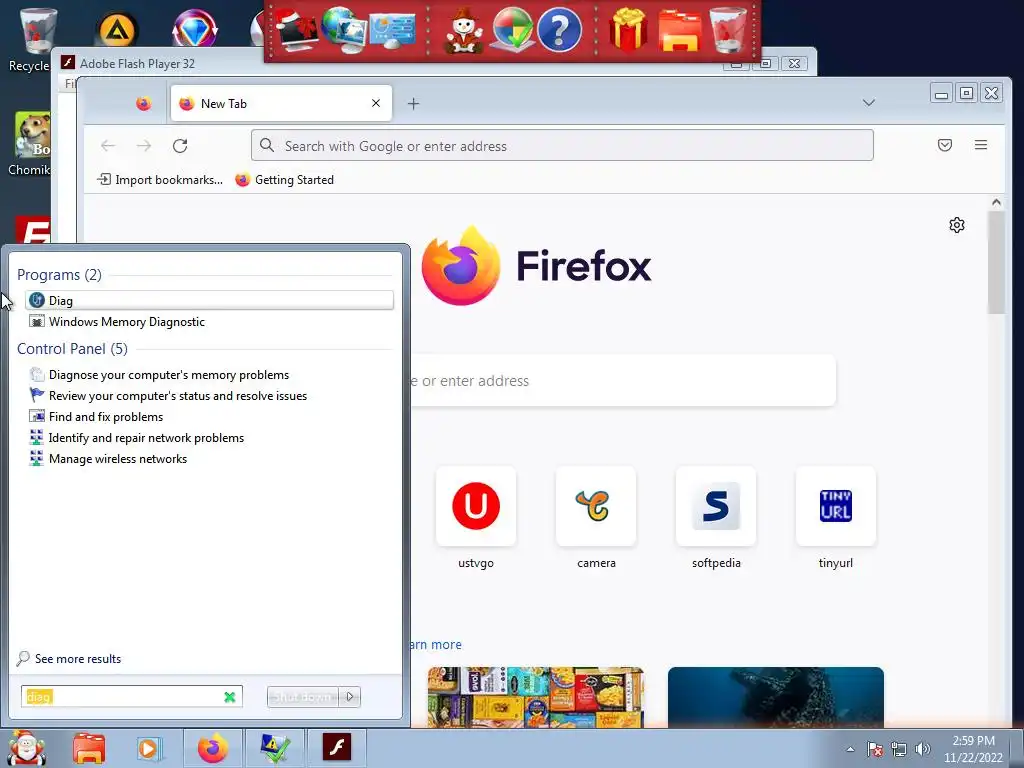
Task: Click Firefox taskbar icon
Action: click(213, 748)
